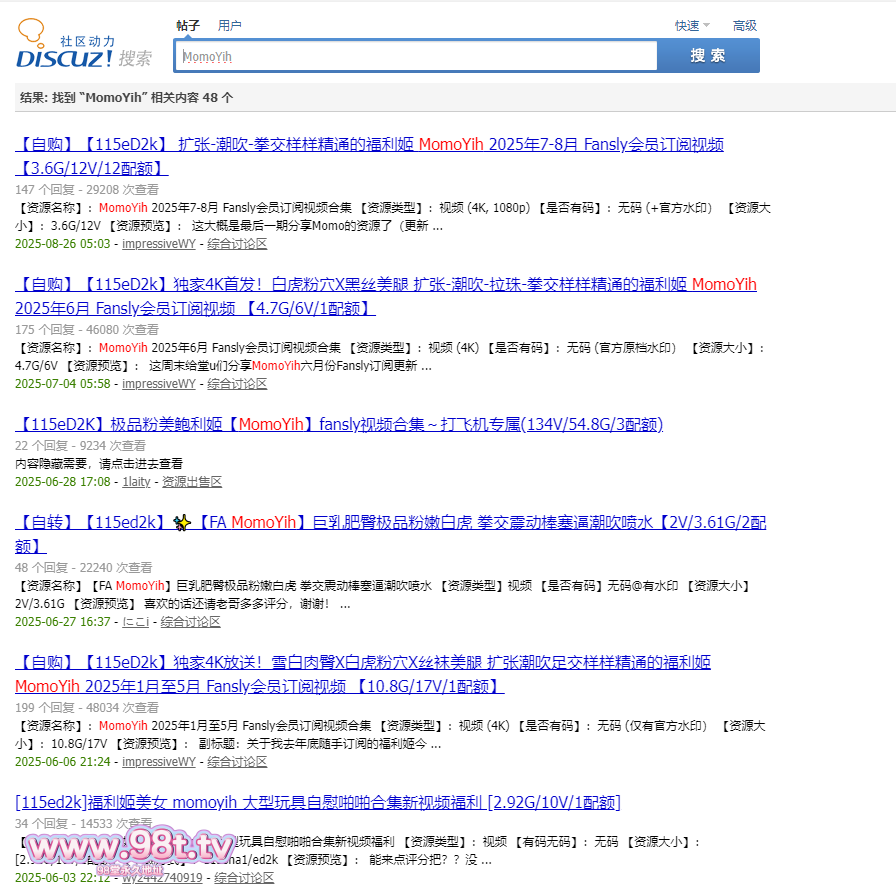
Task: Open author 1laity profile link
Action: [136, 482]
